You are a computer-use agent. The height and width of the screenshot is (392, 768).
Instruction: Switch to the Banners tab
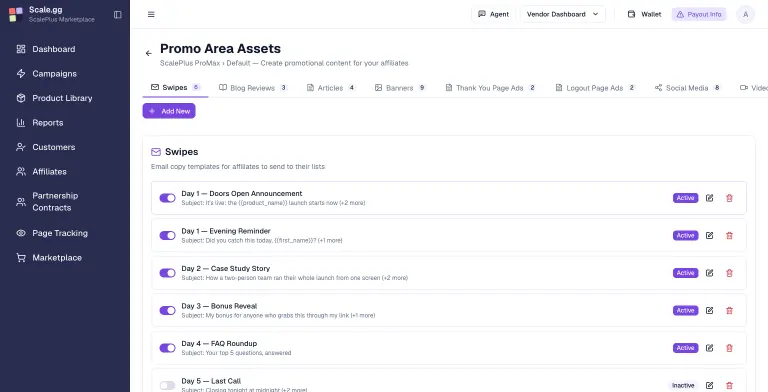point(400,88)
